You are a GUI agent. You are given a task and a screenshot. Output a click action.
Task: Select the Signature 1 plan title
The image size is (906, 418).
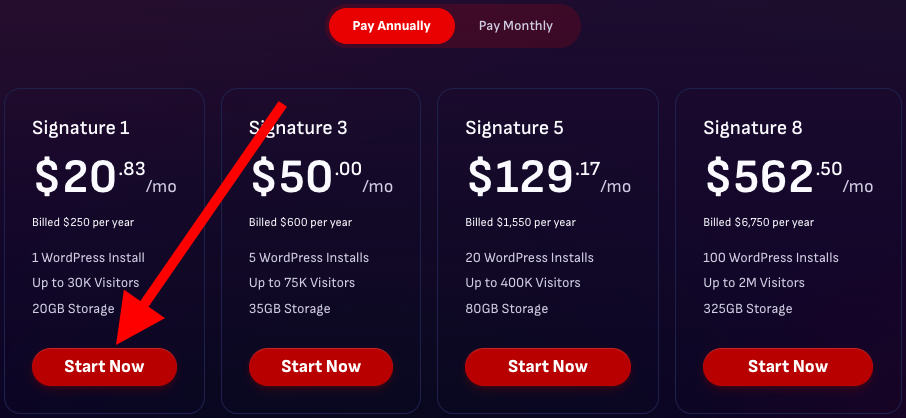point(81,128)
